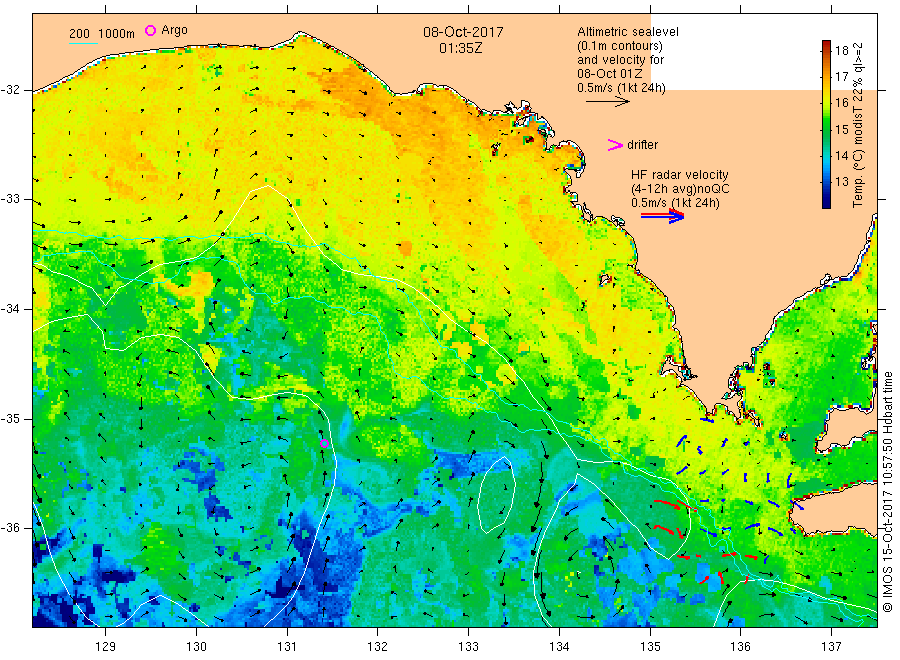The image size is (900, 660).
Task: Click the 16 tick on temperature scale
Action: click(841, 103)
